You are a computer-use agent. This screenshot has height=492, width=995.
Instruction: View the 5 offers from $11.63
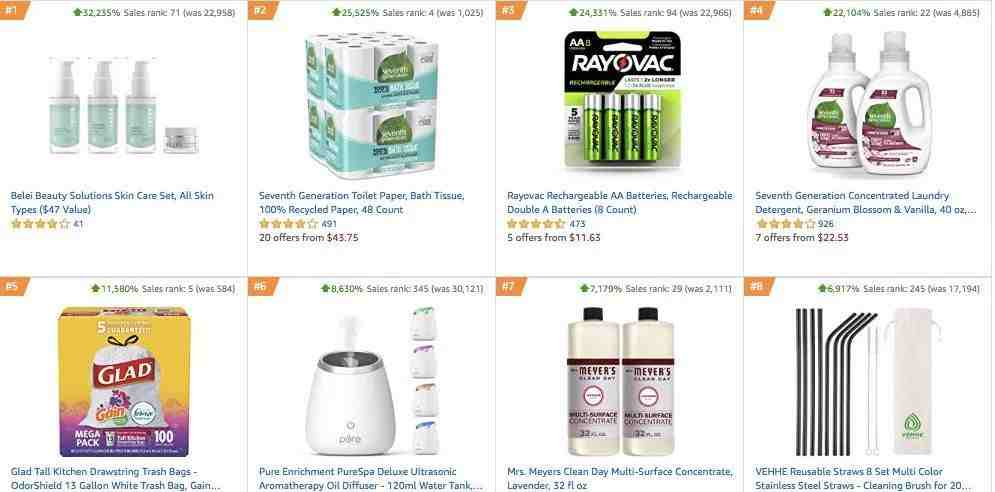[554, 237]
